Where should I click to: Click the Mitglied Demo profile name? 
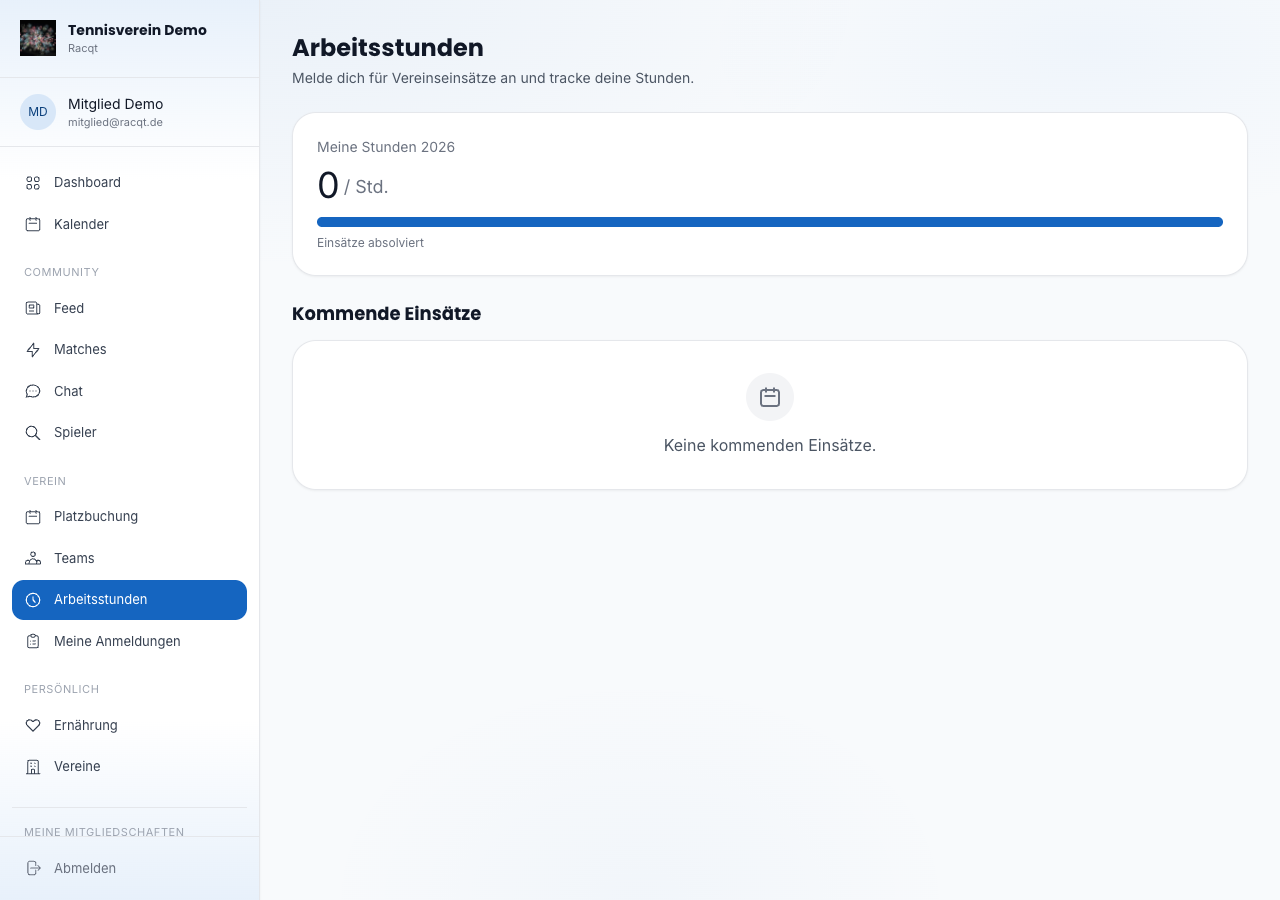pos(115,104)
